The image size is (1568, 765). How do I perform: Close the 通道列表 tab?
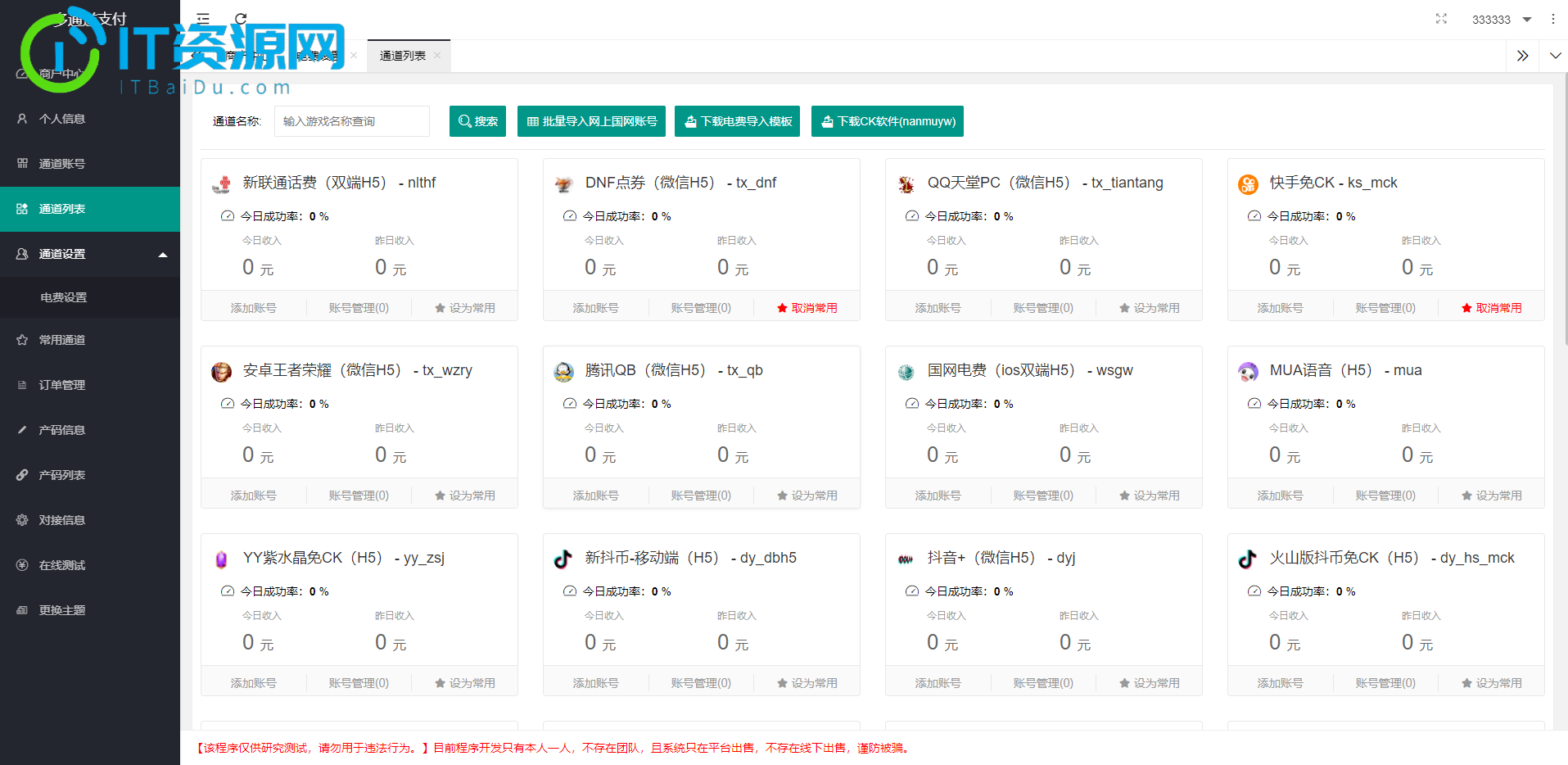437,56
